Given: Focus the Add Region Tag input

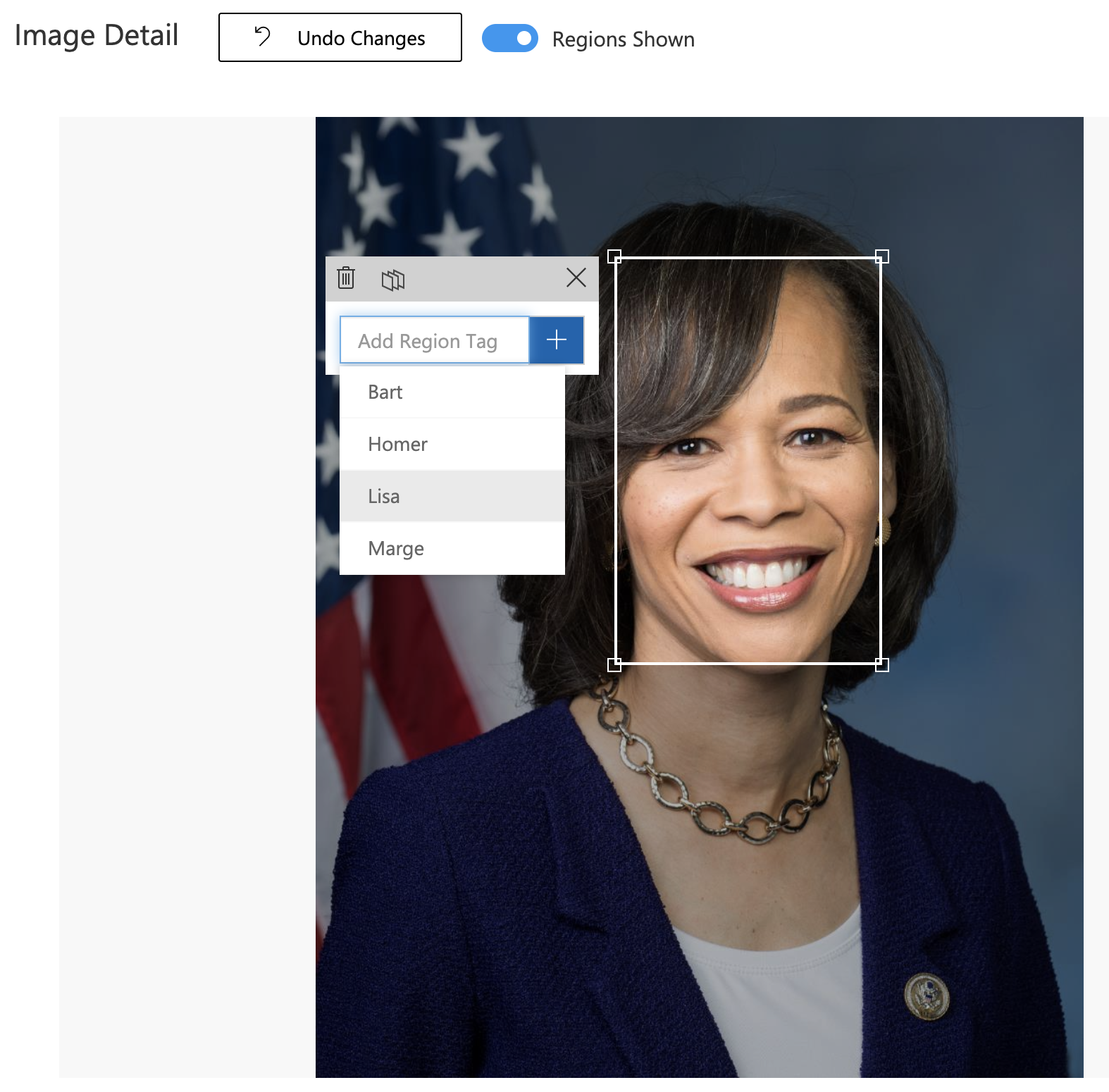Looking at the screenshot, I should [435, 340].
